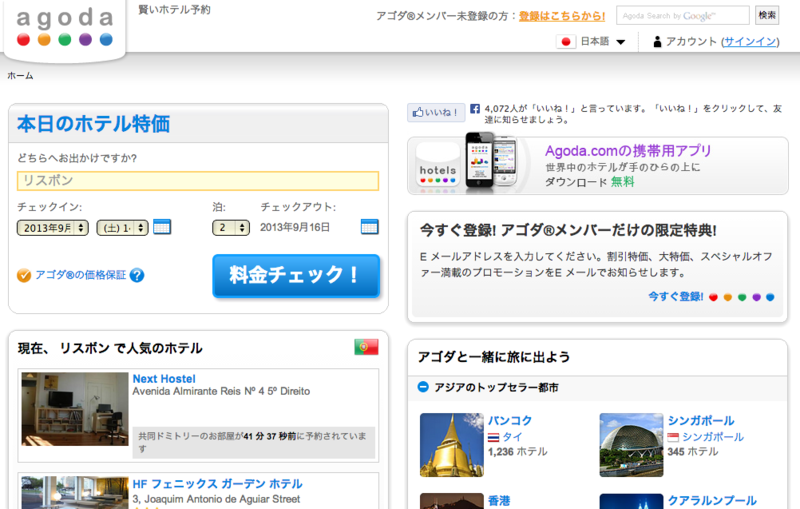Click the クアラルンプール thumbnail
Image resolution: width=800 pixels, height=509 pixels.
pos(631,501)
